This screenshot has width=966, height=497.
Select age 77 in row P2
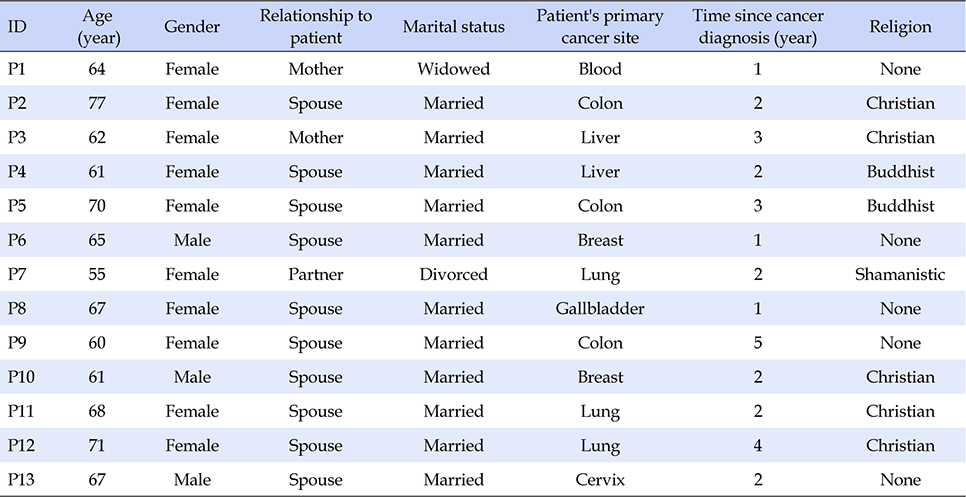(x=97, y=103)
